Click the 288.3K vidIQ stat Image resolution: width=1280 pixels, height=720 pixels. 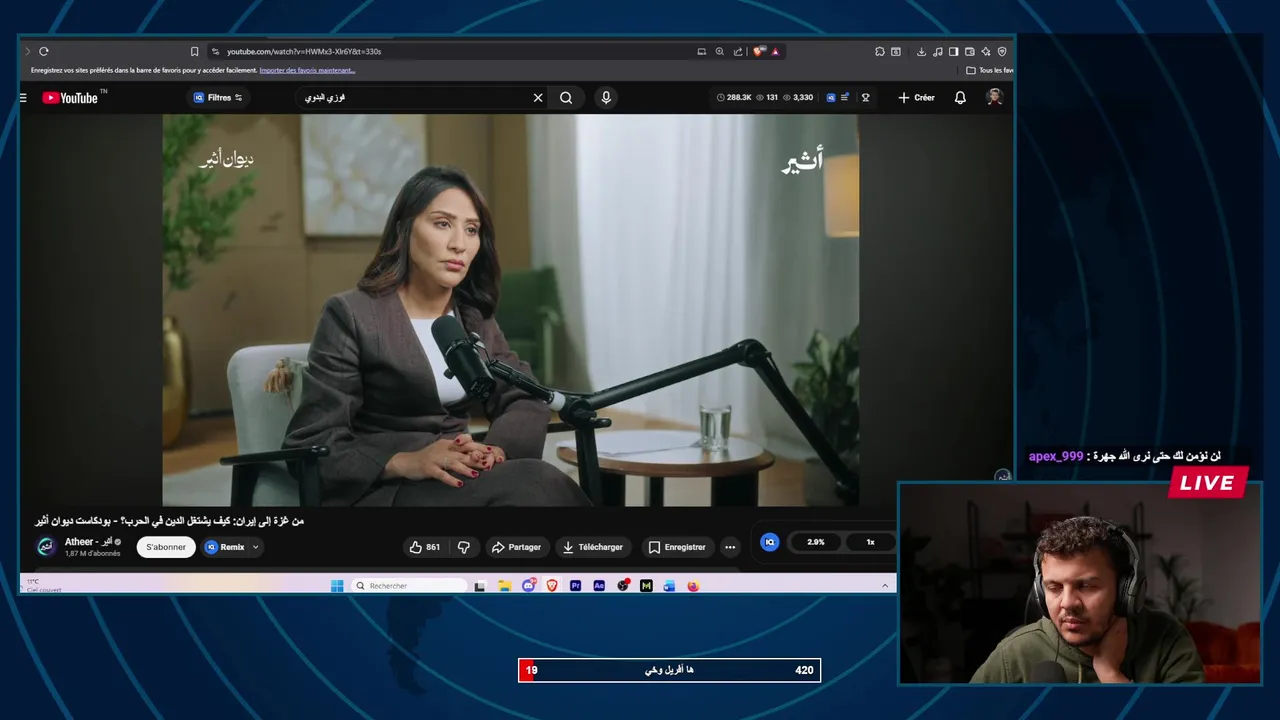pyautogui.click(x=734, y=97)
